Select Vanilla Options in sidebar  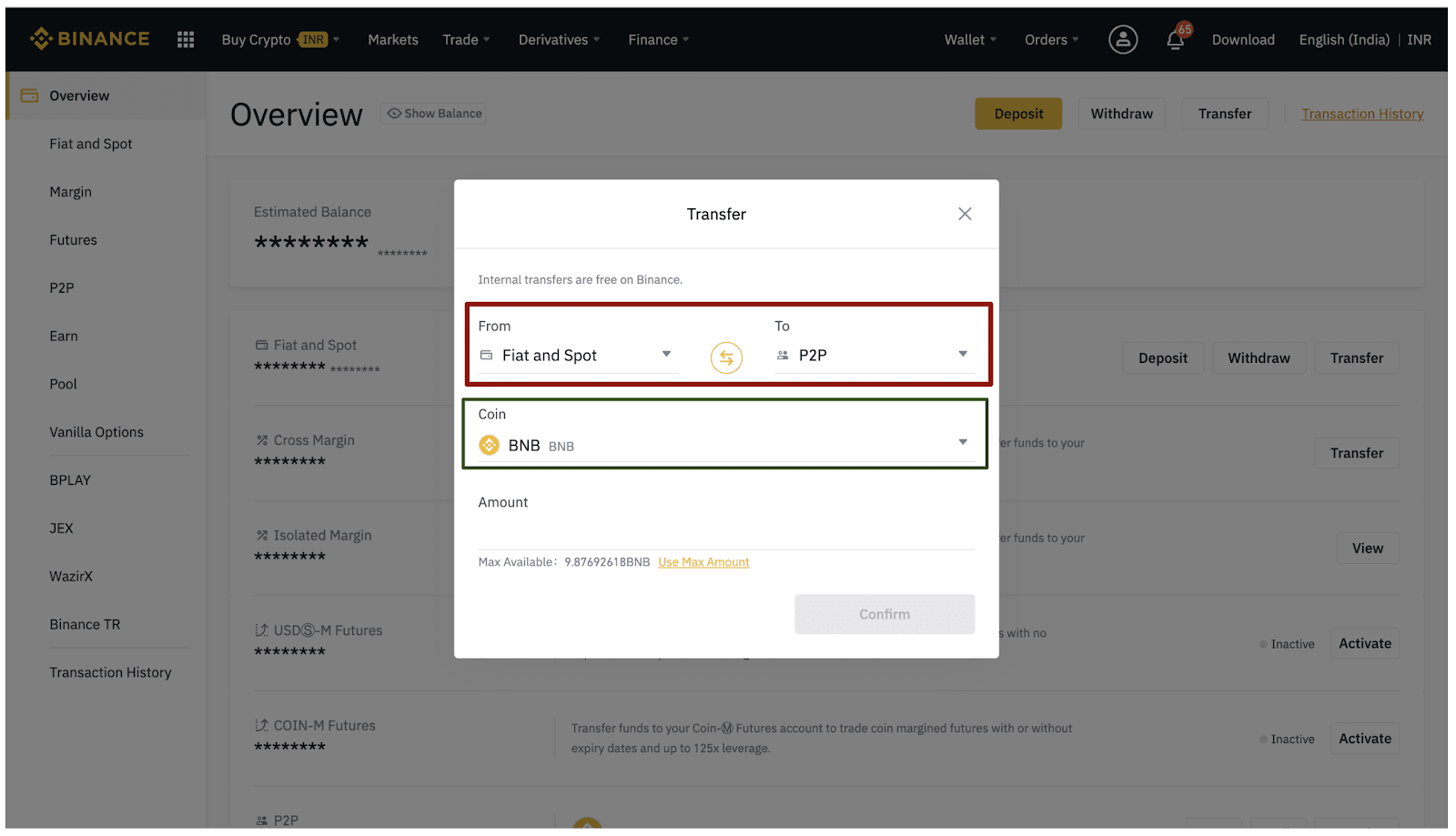(x=96, y=433)
